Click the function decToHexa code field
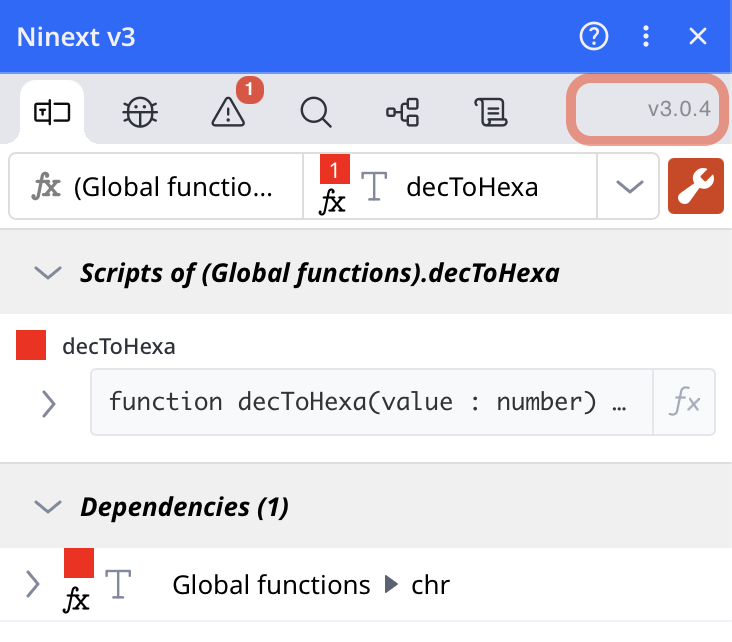Screen dimensions: 732x642 tap(370, 402)
